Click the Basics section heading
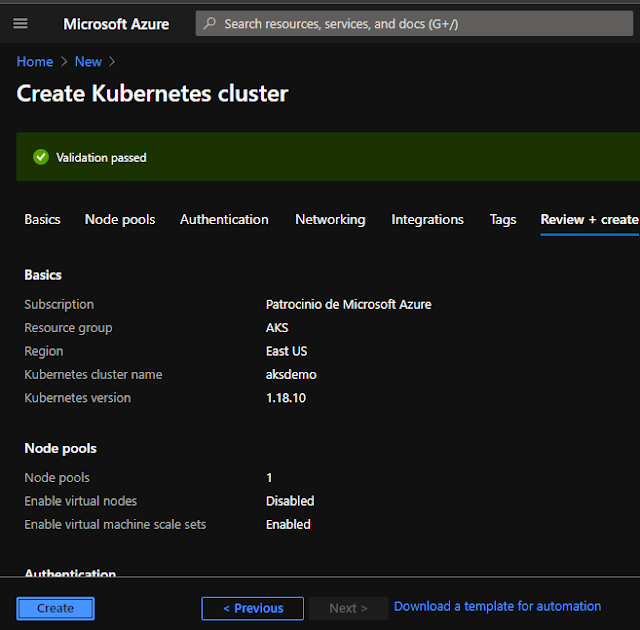Image resolution: width=640 pixels, height=630 pixels. point(43,275)
